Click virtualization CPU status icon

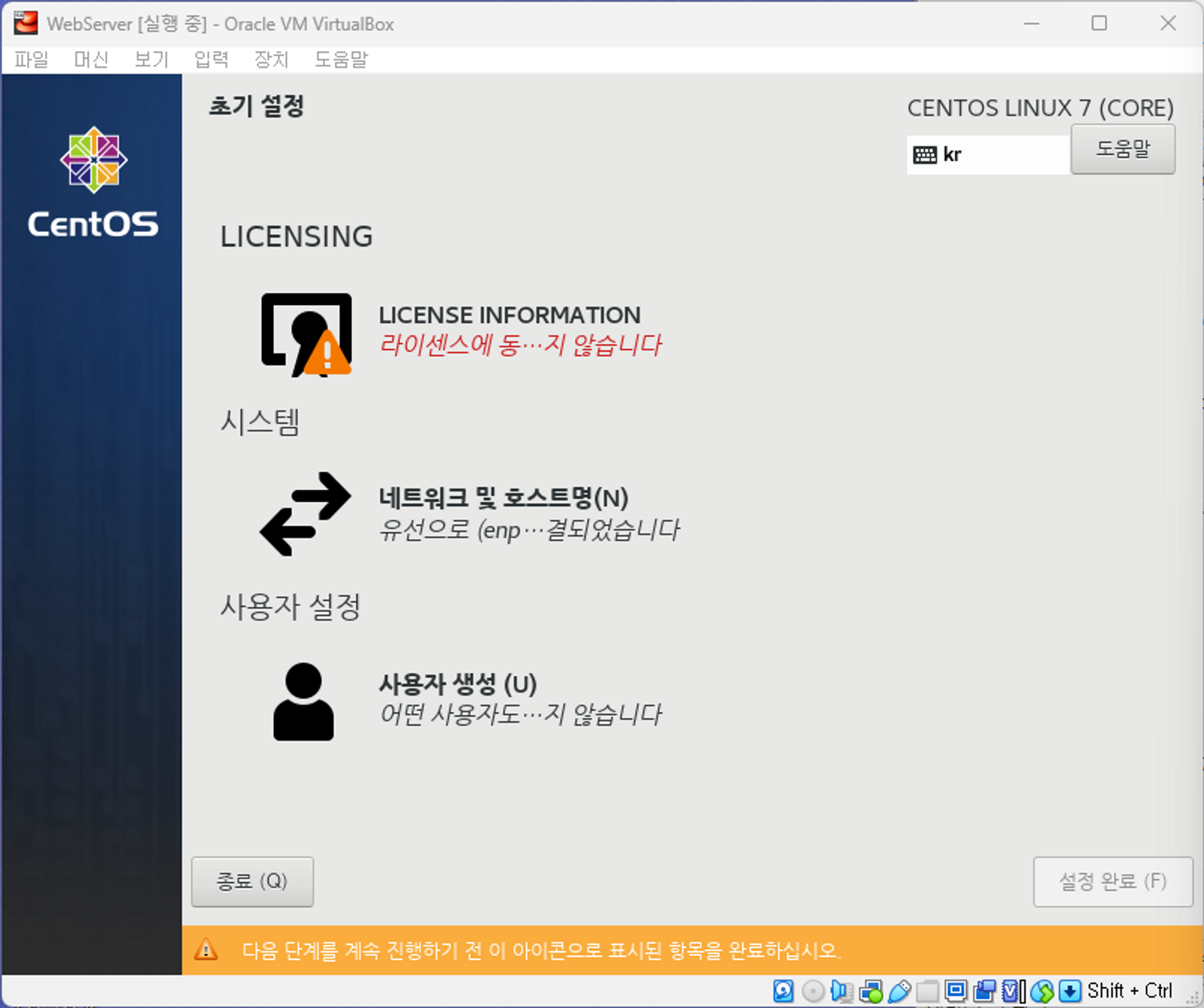tap(1014, 991)
